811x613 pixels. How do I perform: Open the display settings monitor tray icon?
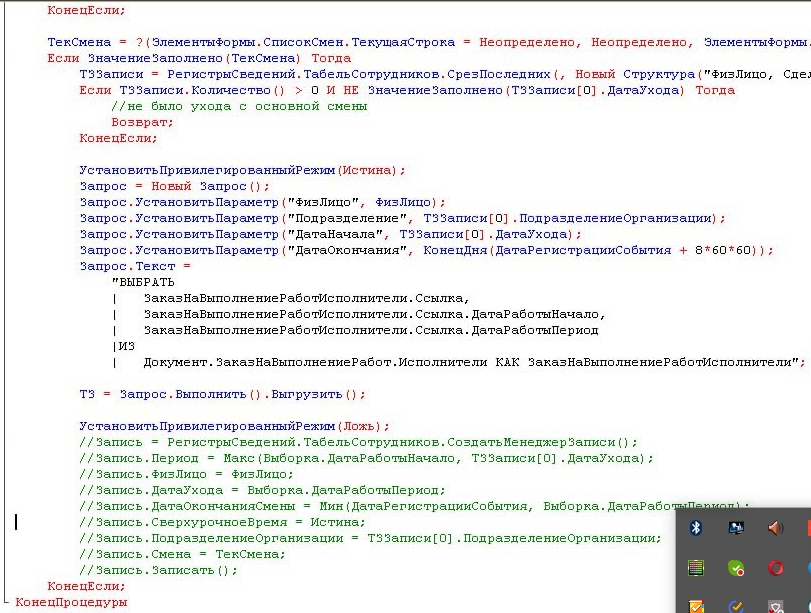pyautogui.click(x=737, y=527)
